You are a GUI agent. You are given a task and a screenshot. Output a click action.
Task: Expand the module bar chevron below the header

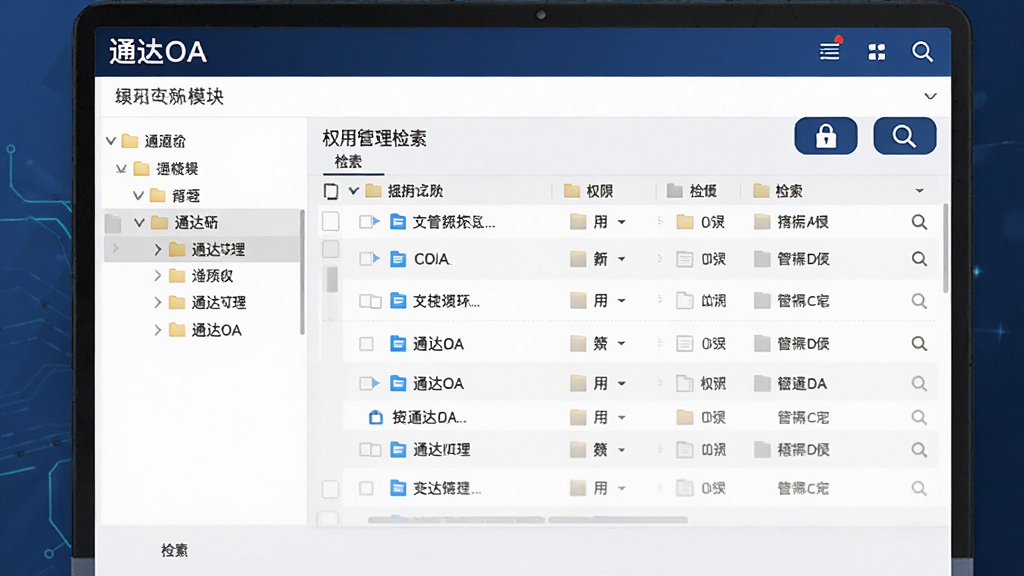pos(931,96)
